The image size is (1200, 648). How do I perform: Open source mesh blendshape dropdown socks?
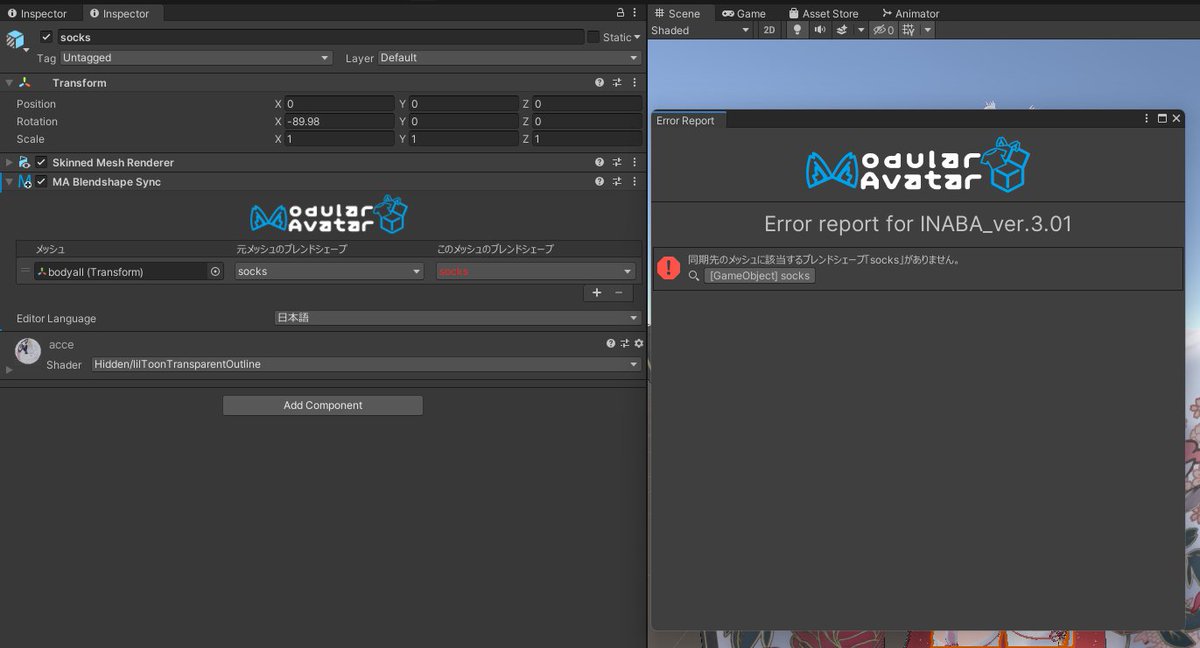pyautogui.click(x=329, y=271)
